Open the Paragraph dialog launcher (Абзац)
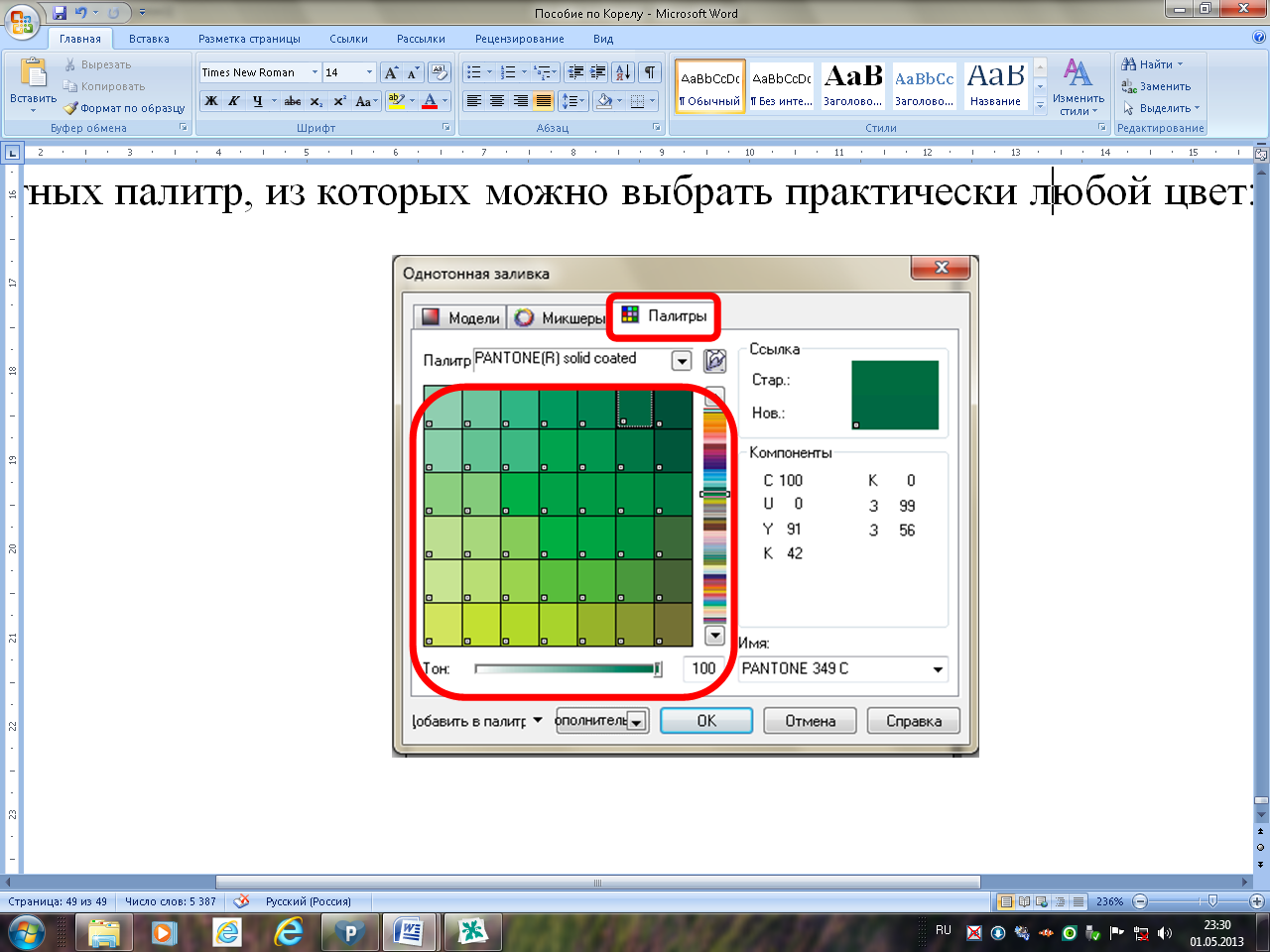This screenshot has height=952, width=1270. (657, 128)
